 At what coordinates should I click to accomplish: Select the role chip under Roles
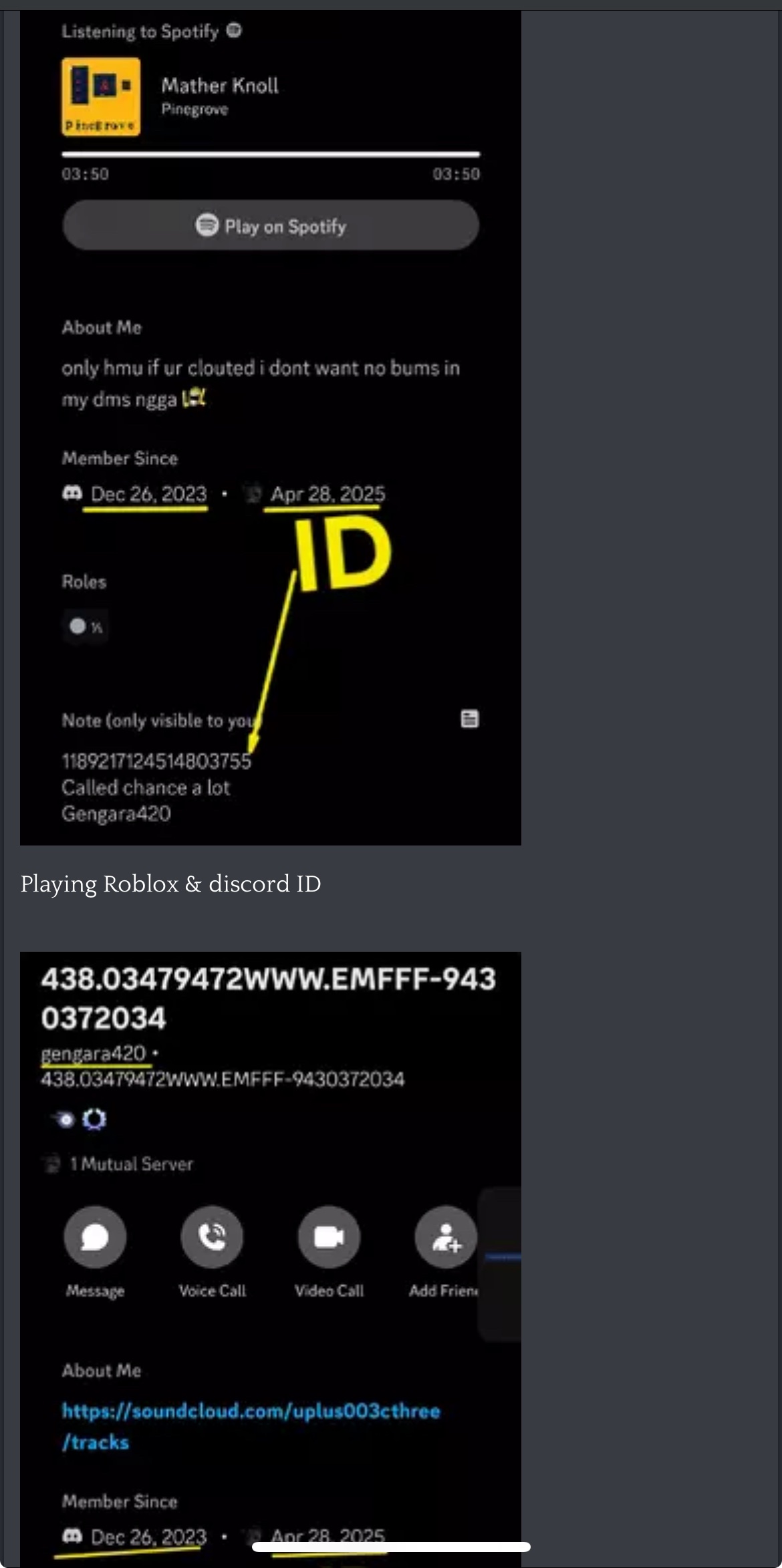86,626
